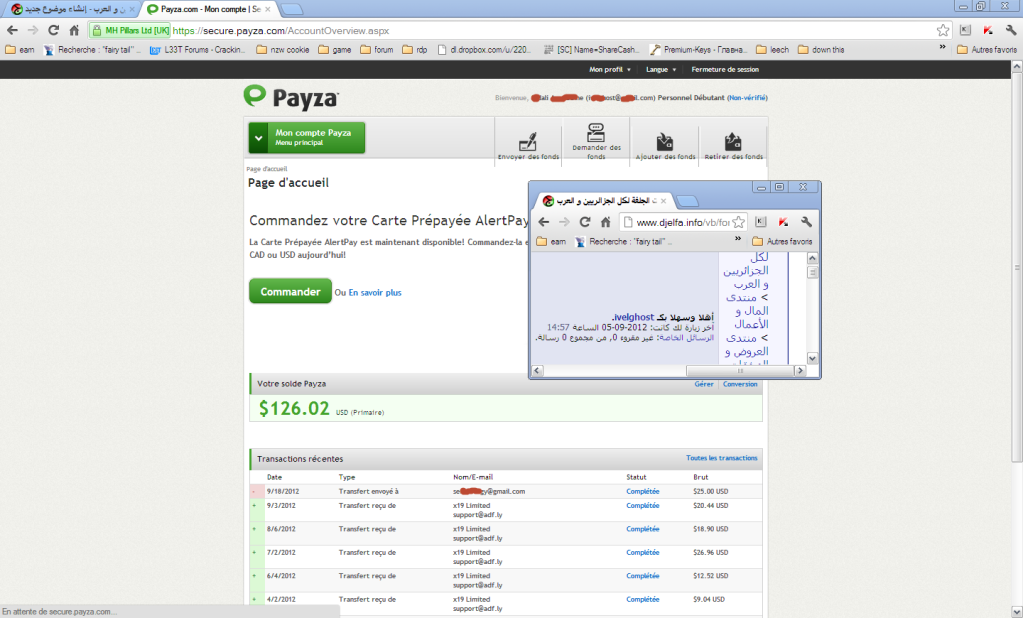Close the Payza.com tab
The image size is (1023, 618).
click(267, 9)
